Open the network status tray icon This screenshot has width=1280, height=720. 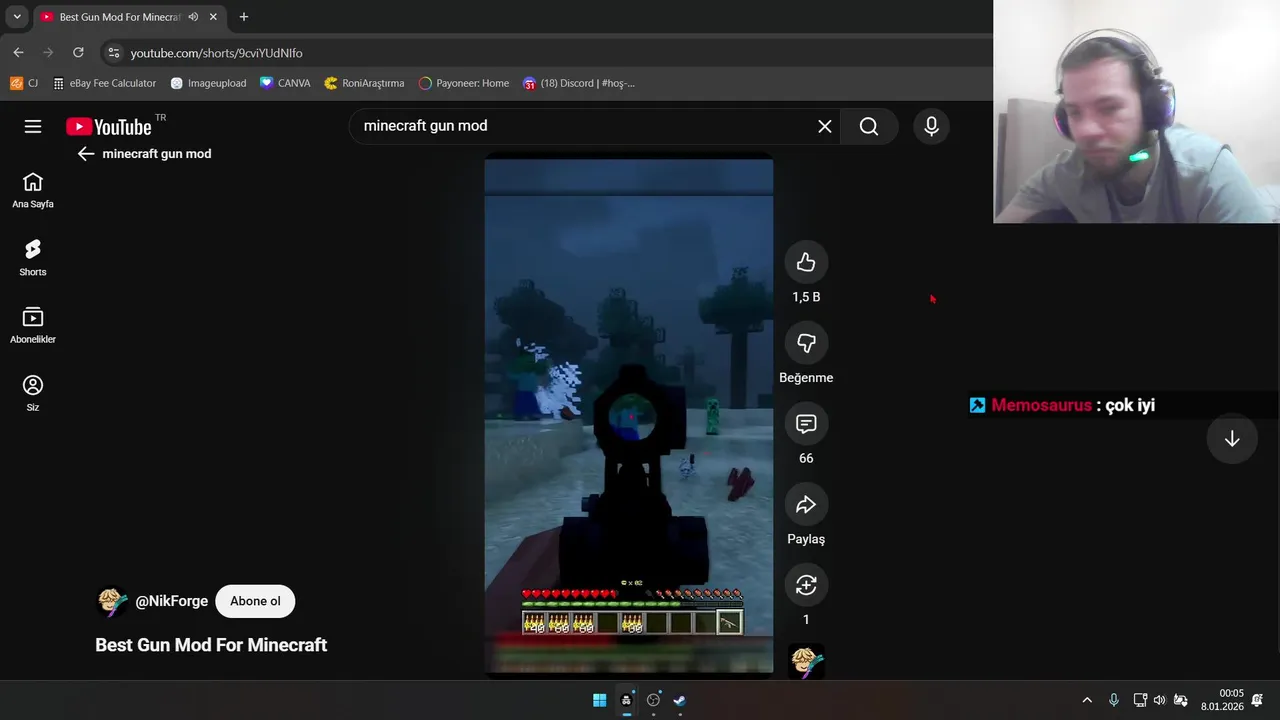pos(1140,700)
